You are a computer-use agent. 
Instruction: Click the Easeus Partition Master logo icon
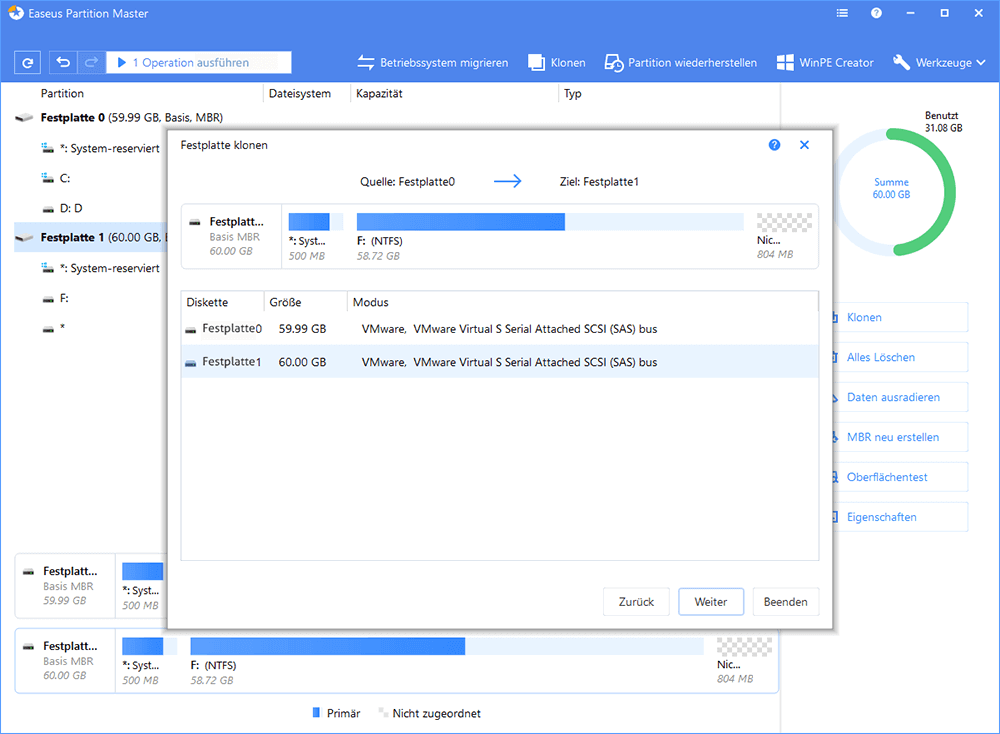click(x=15, y=13)
